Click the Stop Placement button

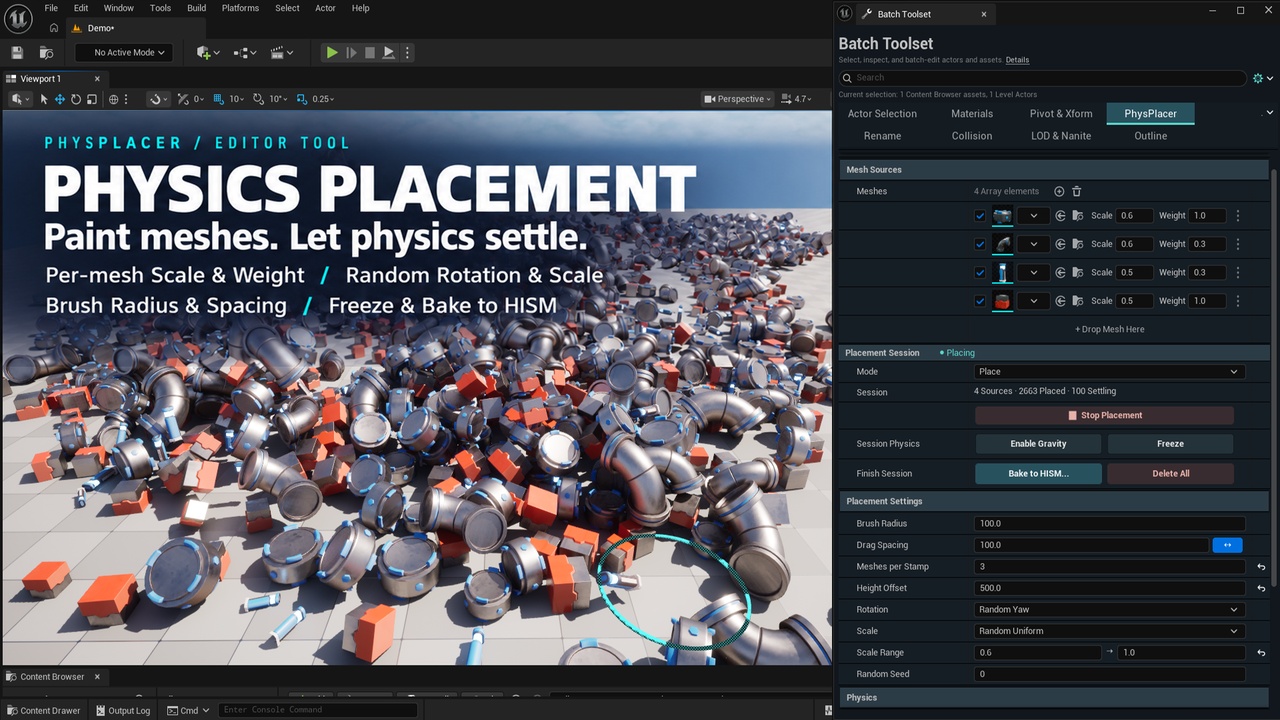(x=1104, y=415)
